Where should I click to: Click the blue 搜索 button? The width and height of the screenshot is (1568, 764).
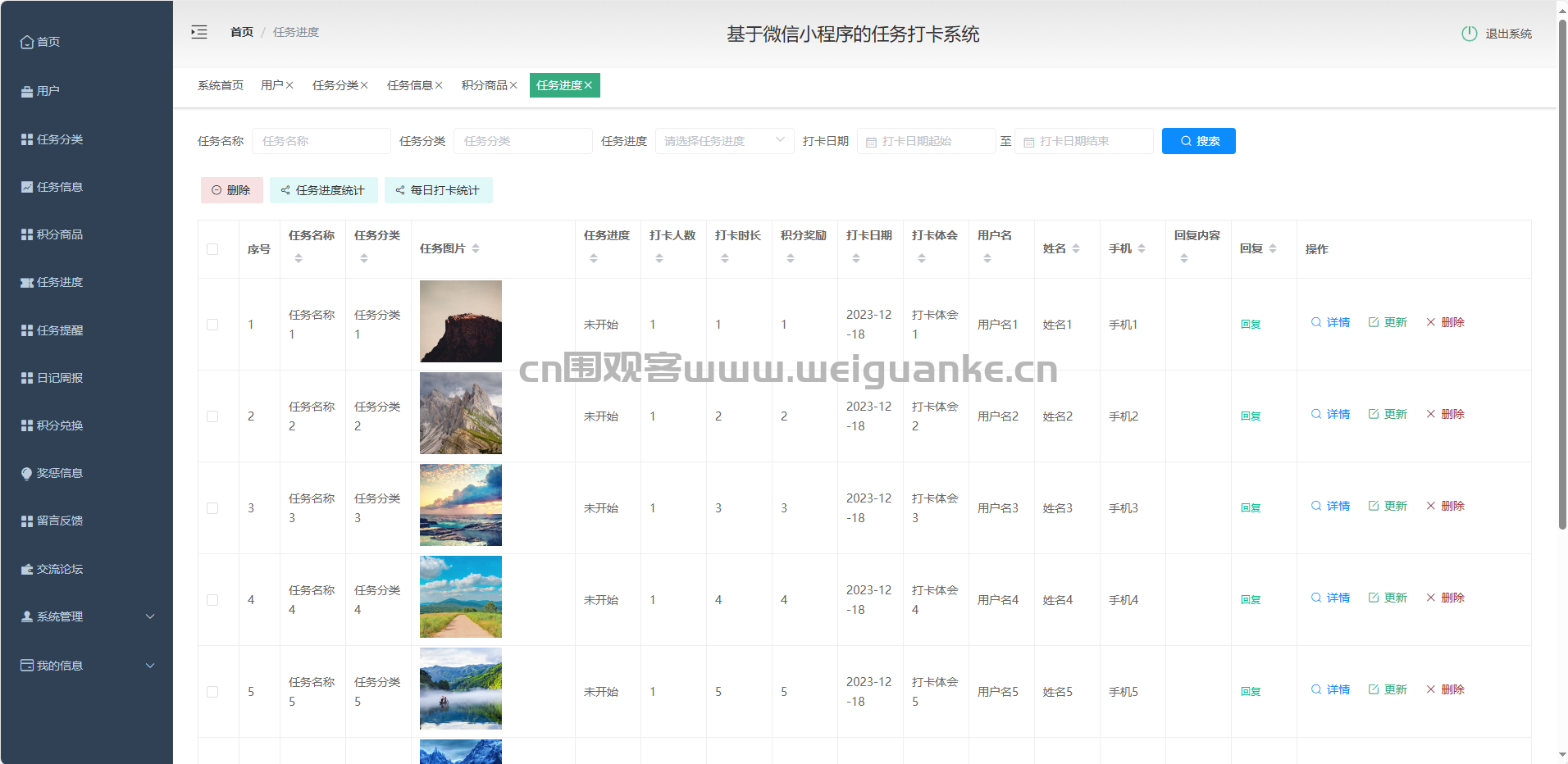pyautogui.click(x=1198, y=141)
